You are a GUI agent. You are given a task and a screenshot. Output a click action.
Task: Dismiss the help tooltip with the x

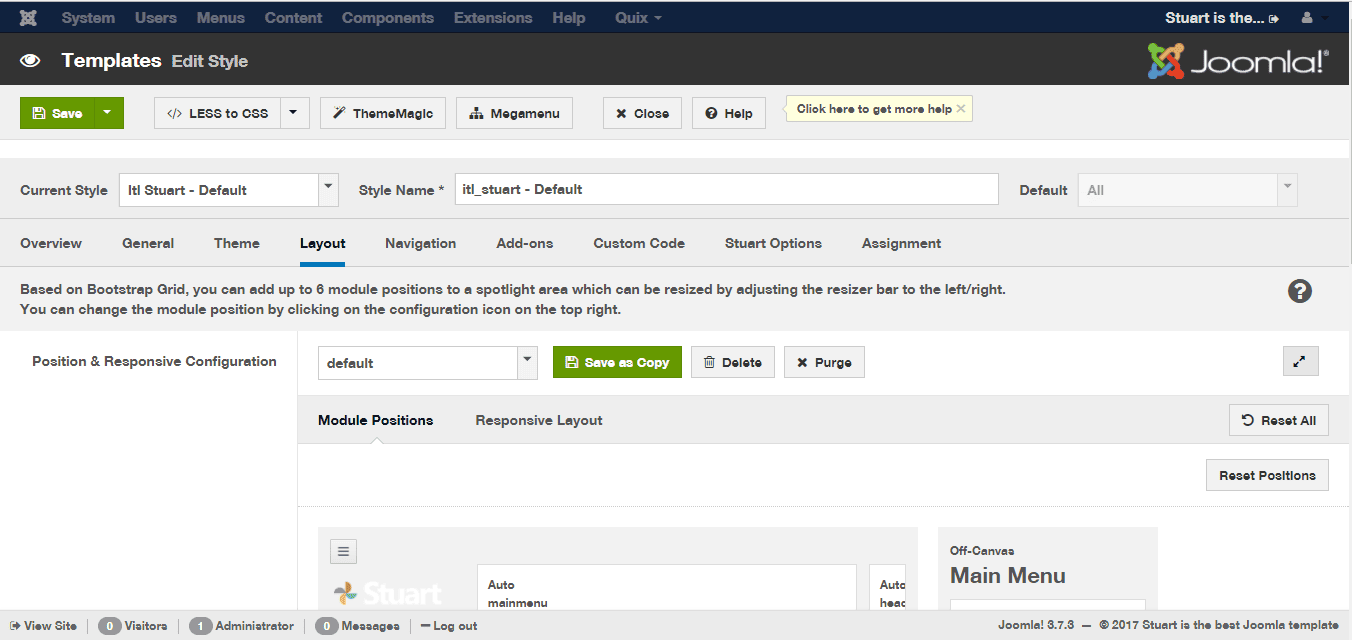pyautogui.click(x=961, y=109)
